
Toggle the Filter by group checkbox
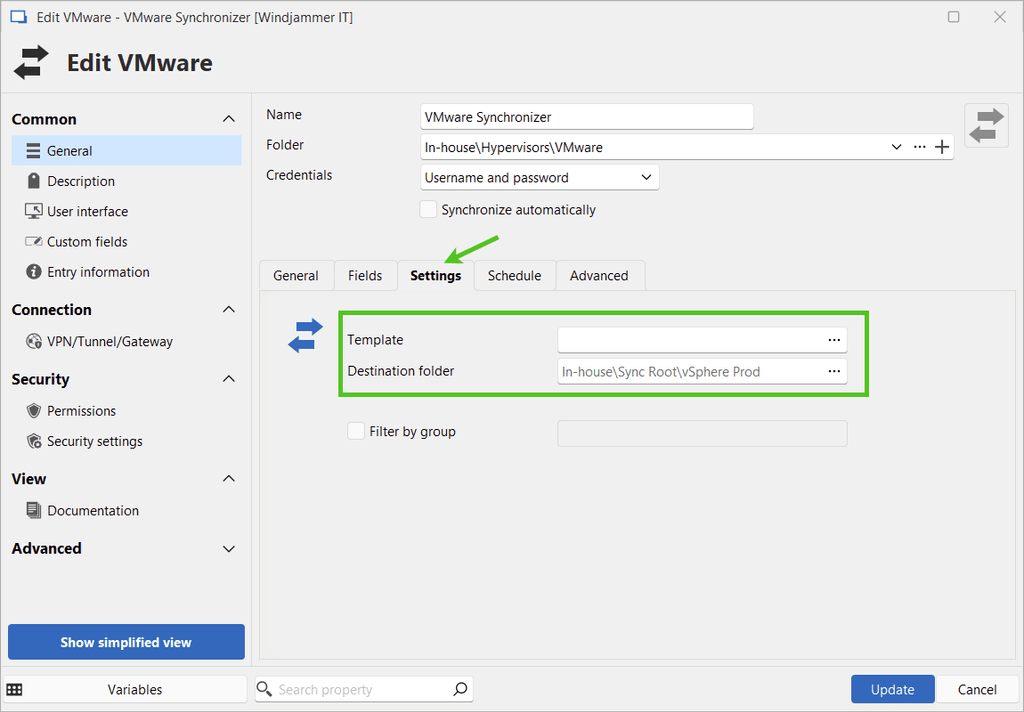coord(356,431)
